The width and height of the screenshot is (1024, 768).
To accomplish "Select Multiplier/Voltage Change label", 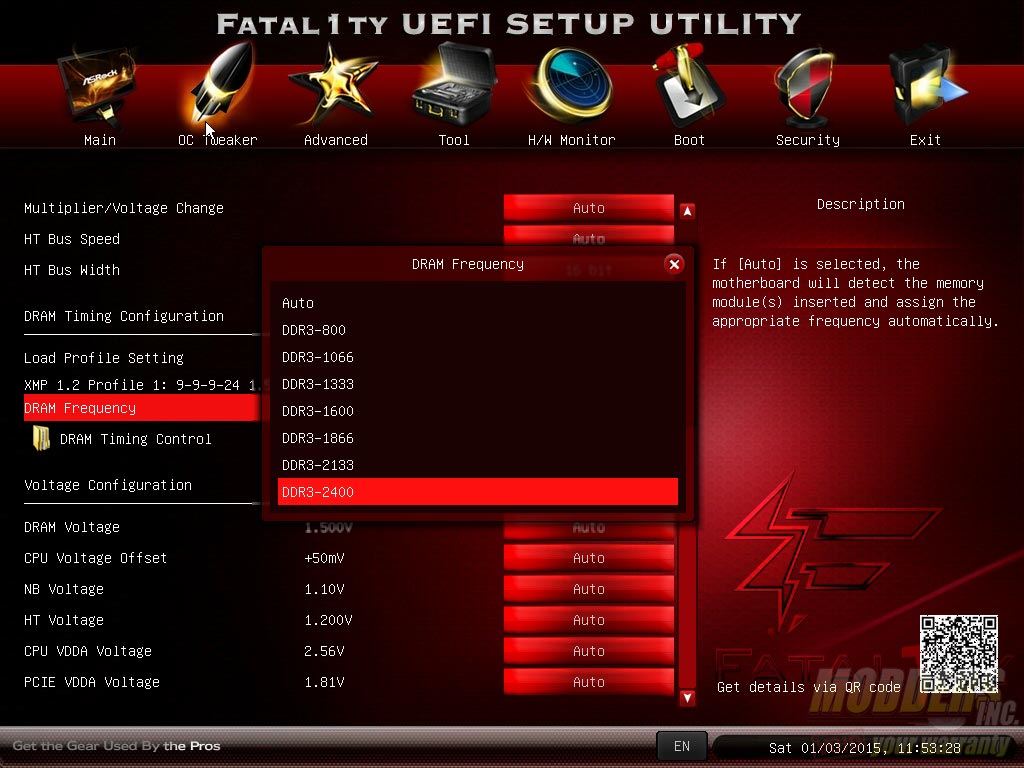I will point(124,208).
